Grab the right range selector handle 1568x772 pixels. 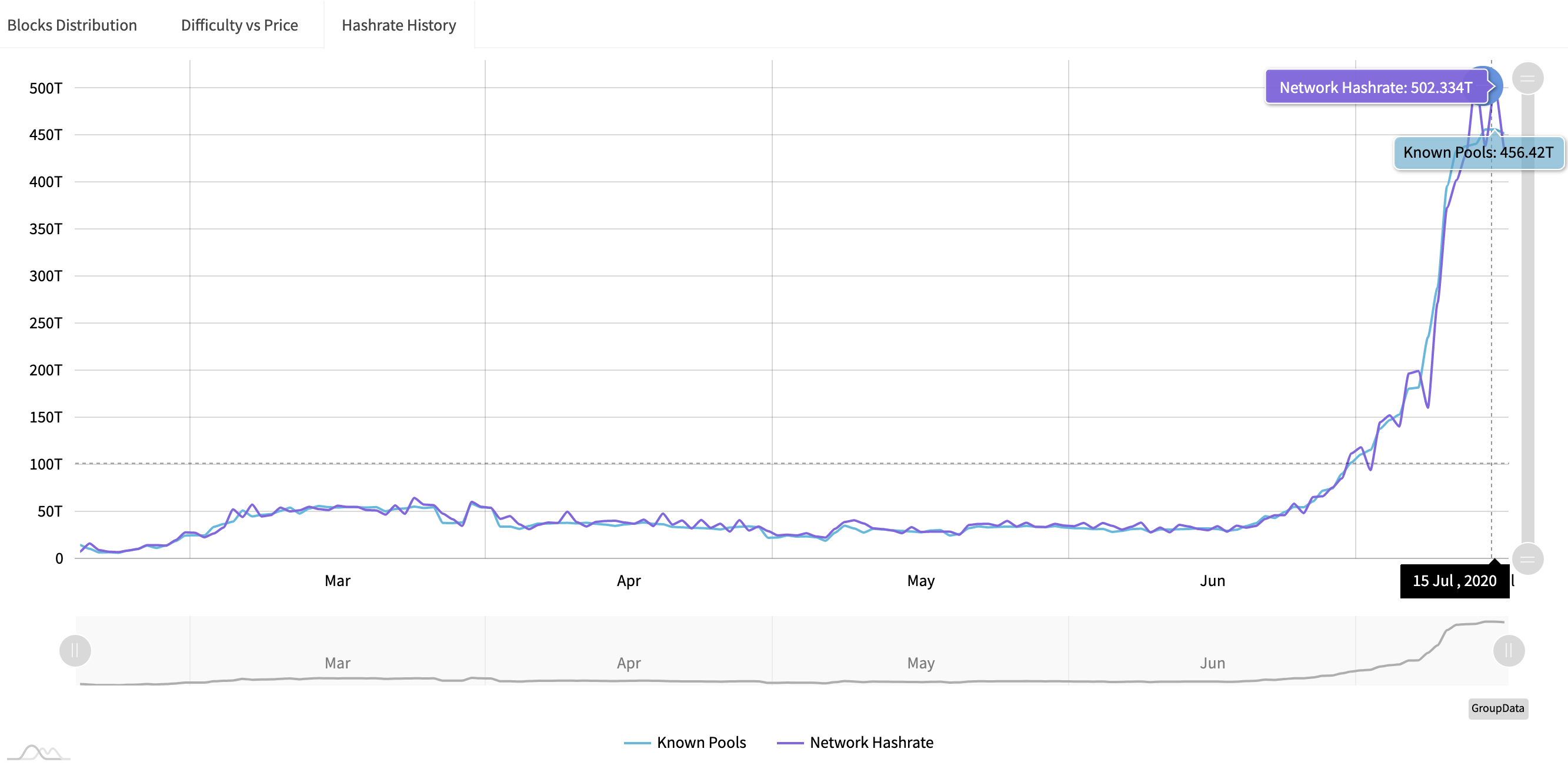(1509, 650)
